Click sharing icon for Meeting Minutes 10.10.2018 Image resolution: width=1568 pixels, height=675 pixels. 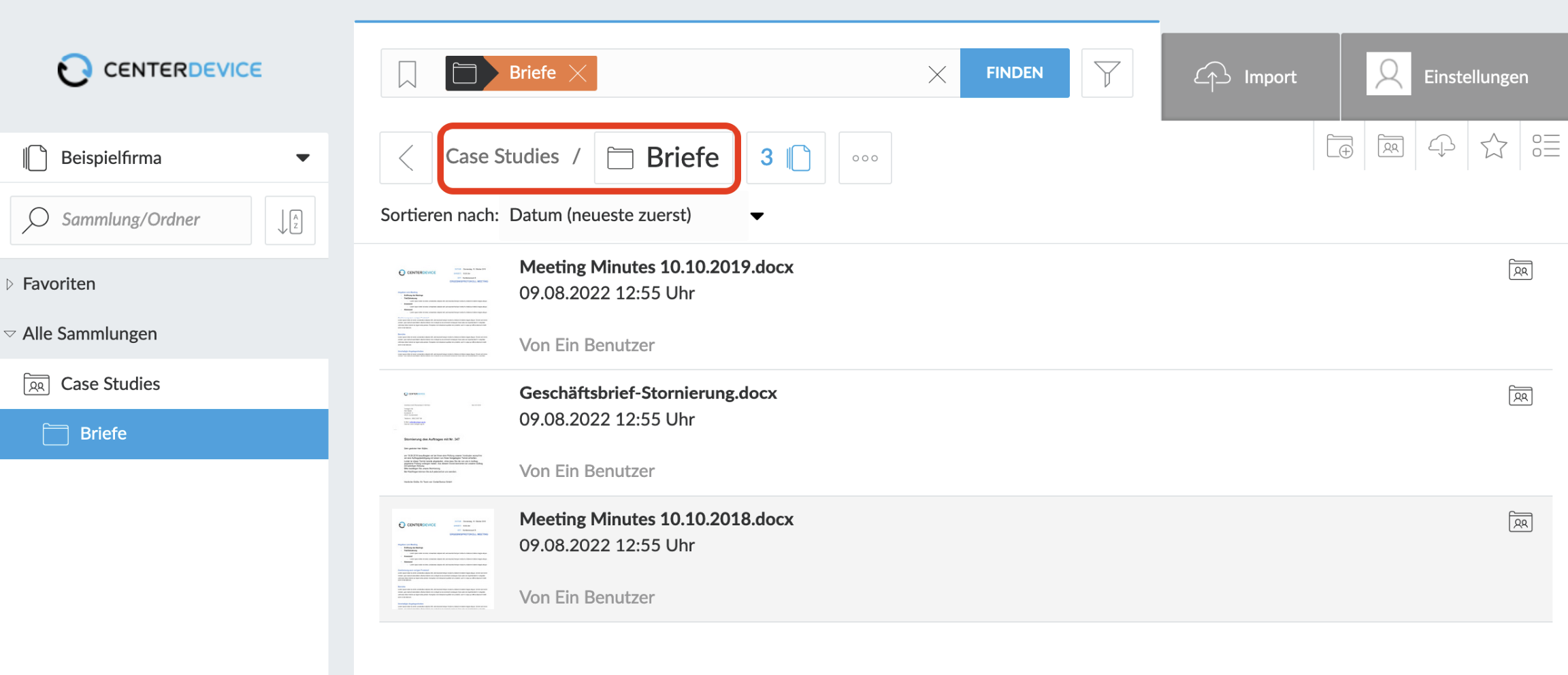(1520, 522)
